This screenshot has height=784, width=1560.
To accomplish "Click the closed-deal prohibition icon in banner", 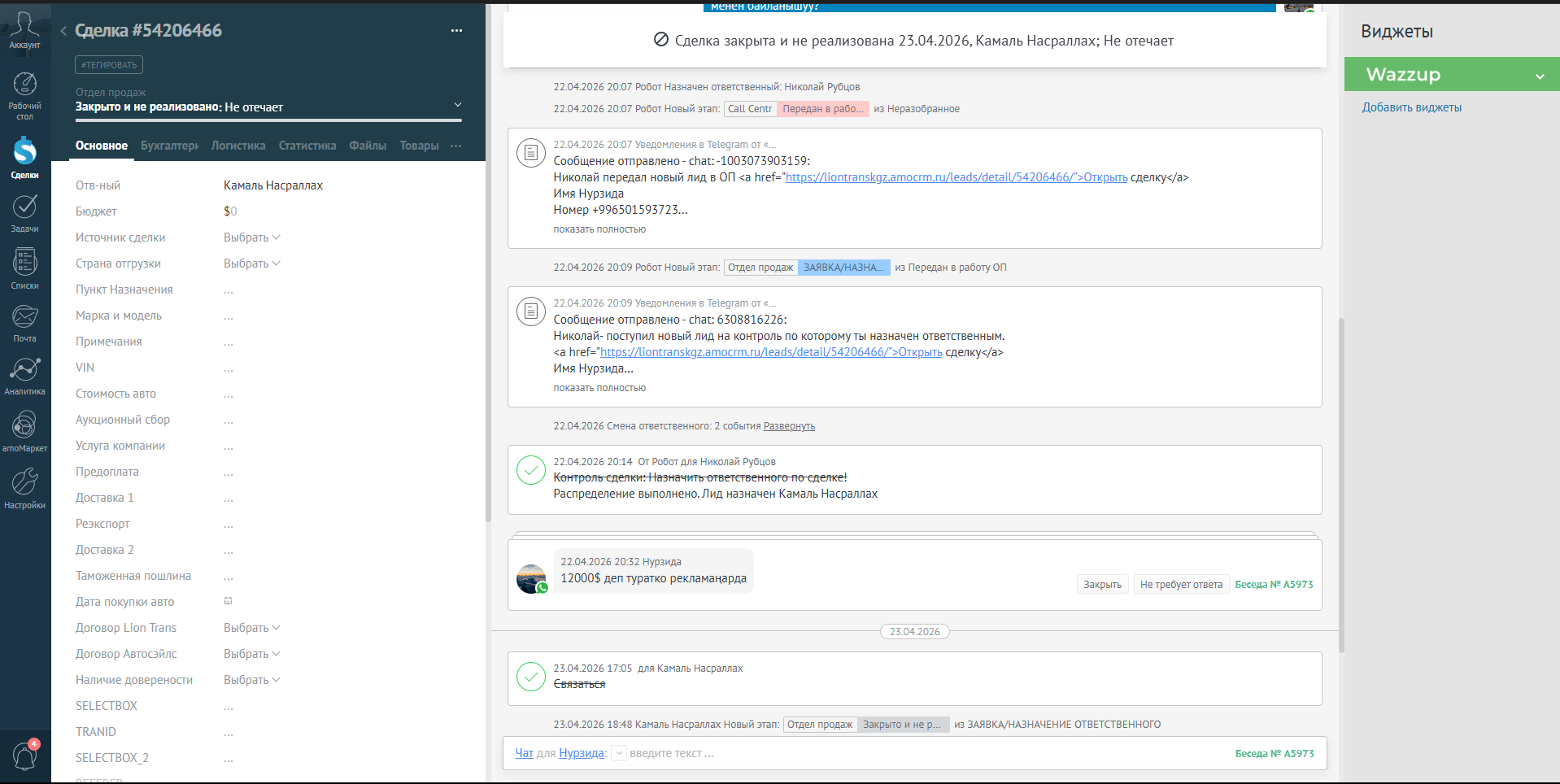I will pos(661,40).
